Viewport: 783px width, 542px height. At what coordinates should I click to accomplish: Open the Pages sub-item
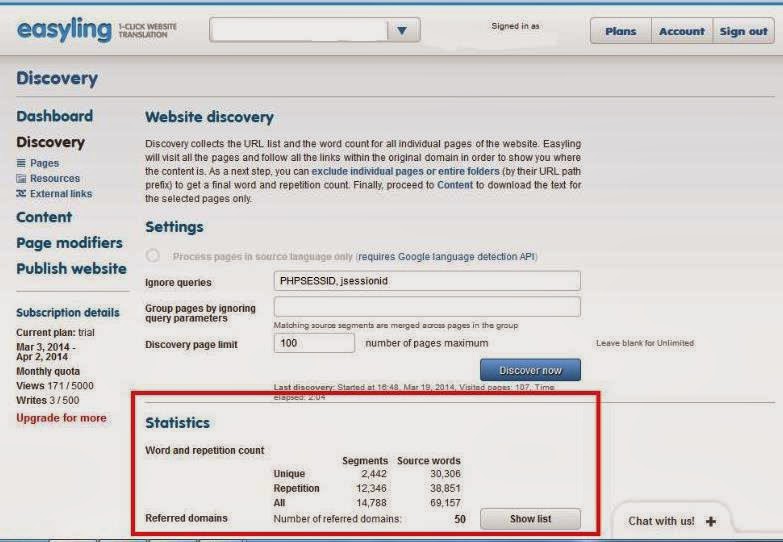(x=44, y=163)
